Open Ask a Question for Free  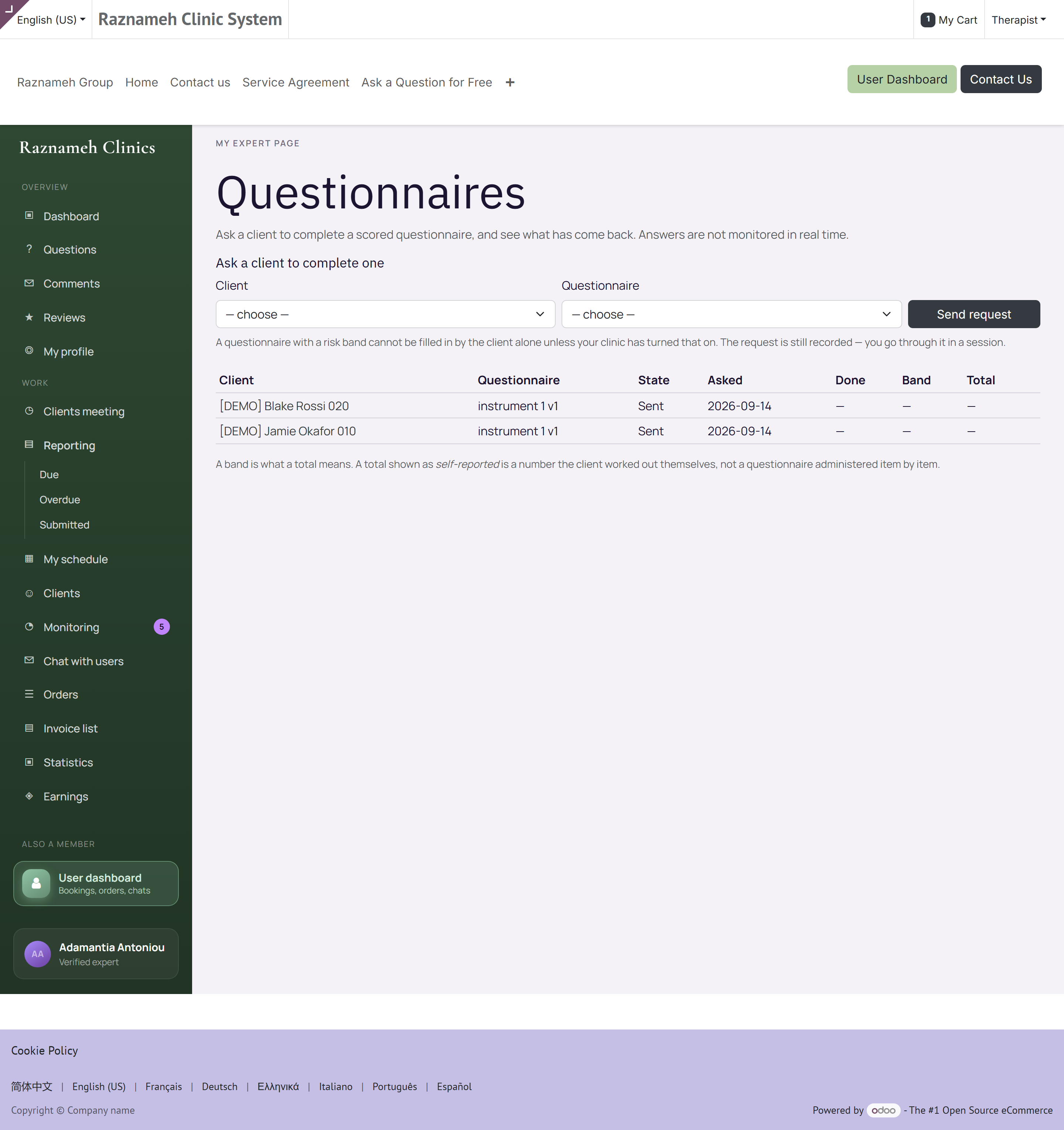click(427, 82)
